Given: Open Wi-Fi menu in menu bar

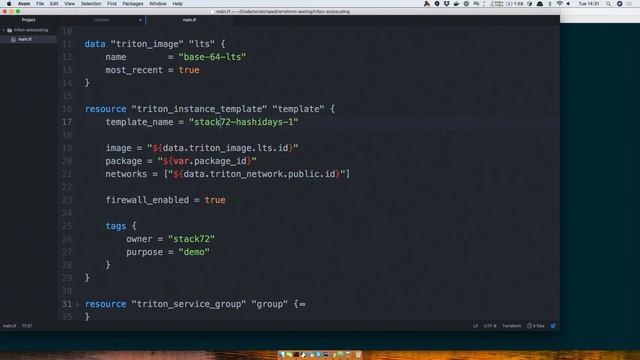Looking at the screenshot, I should [560, 4].
